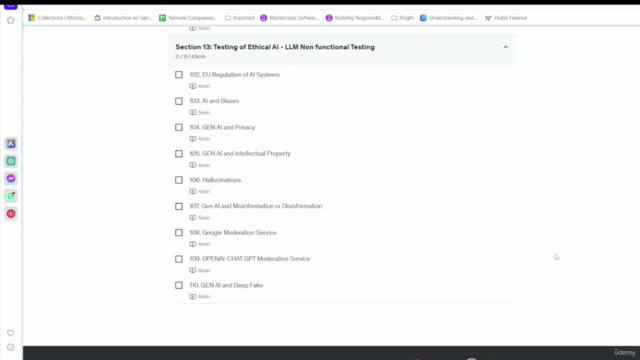Open lecture title 105. GEN AI and Intellectual Property
Image resolution: width=640 pixels, height=360 pixels.
(240, 153)
